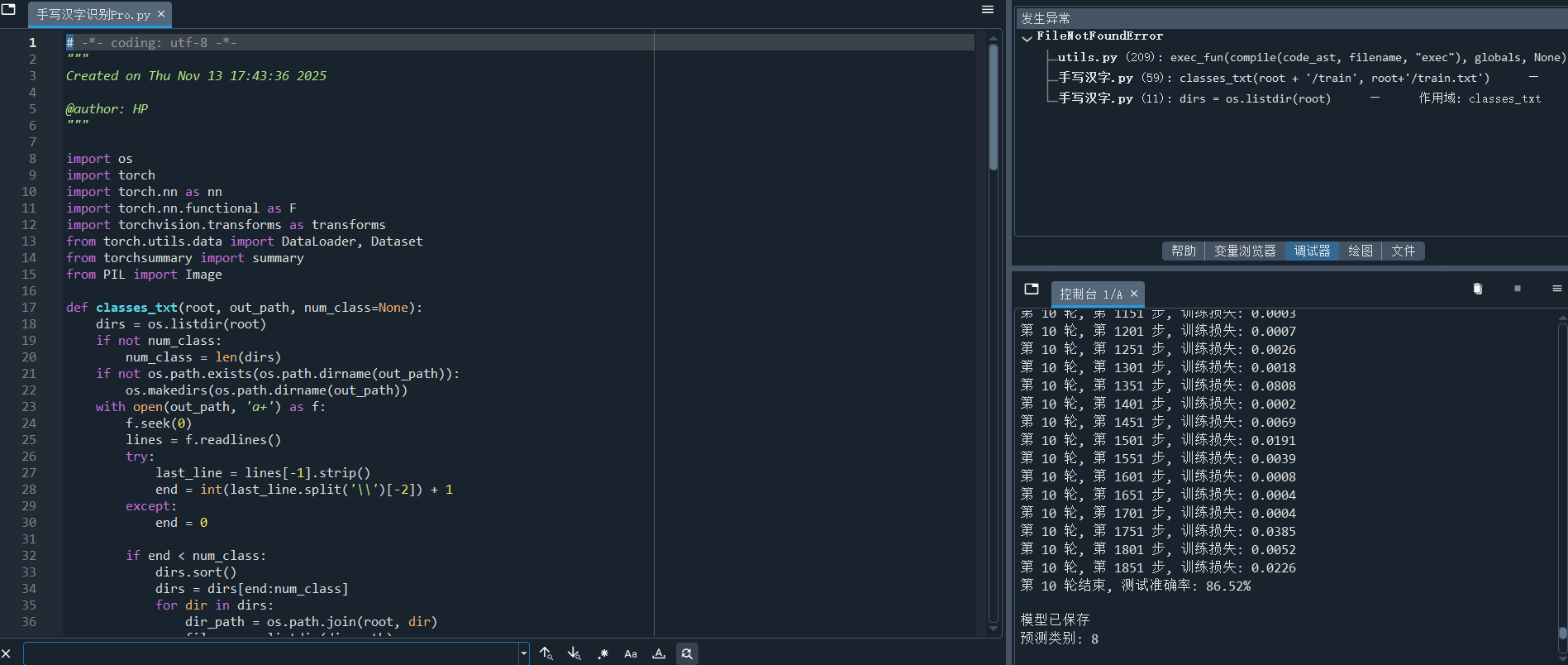Open the editor file-browse tabs icon
This screenshot has width=1568, height=665.
pos(9,10)
